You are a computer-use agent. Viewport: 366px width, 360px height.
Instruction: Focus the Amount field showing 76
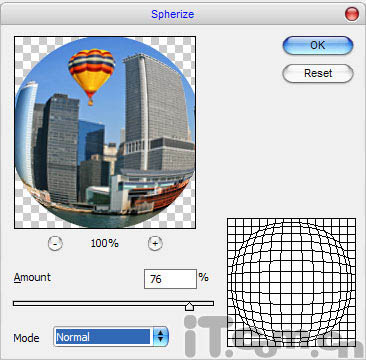point(170,279)
